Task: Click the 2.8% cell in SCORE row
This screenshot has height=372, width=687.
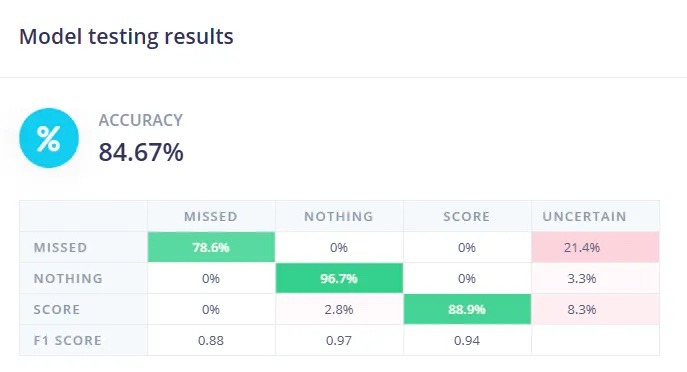Action: coord(339,309)
